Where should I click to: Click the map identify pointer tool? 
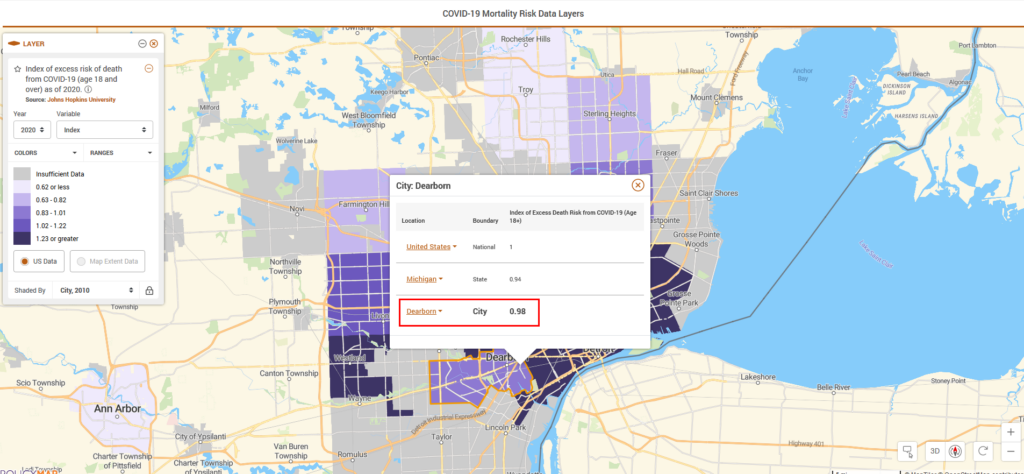tap(907, 450)
